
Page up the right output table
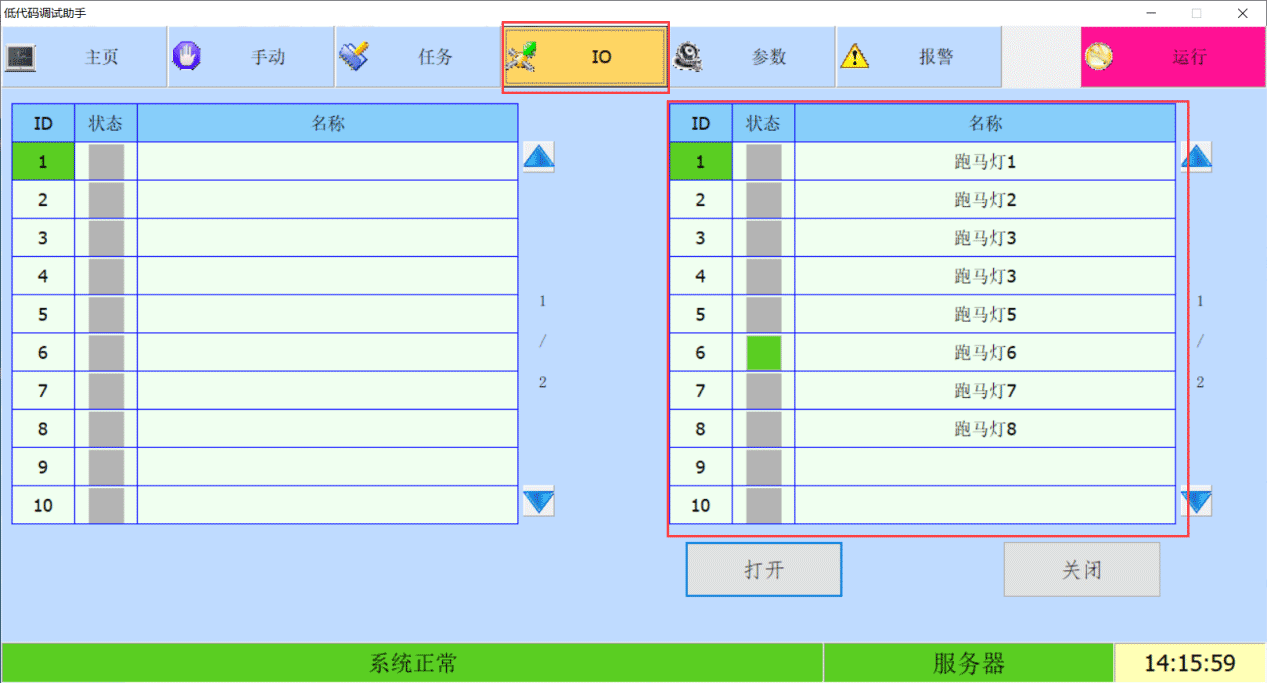coord(1196,157)
